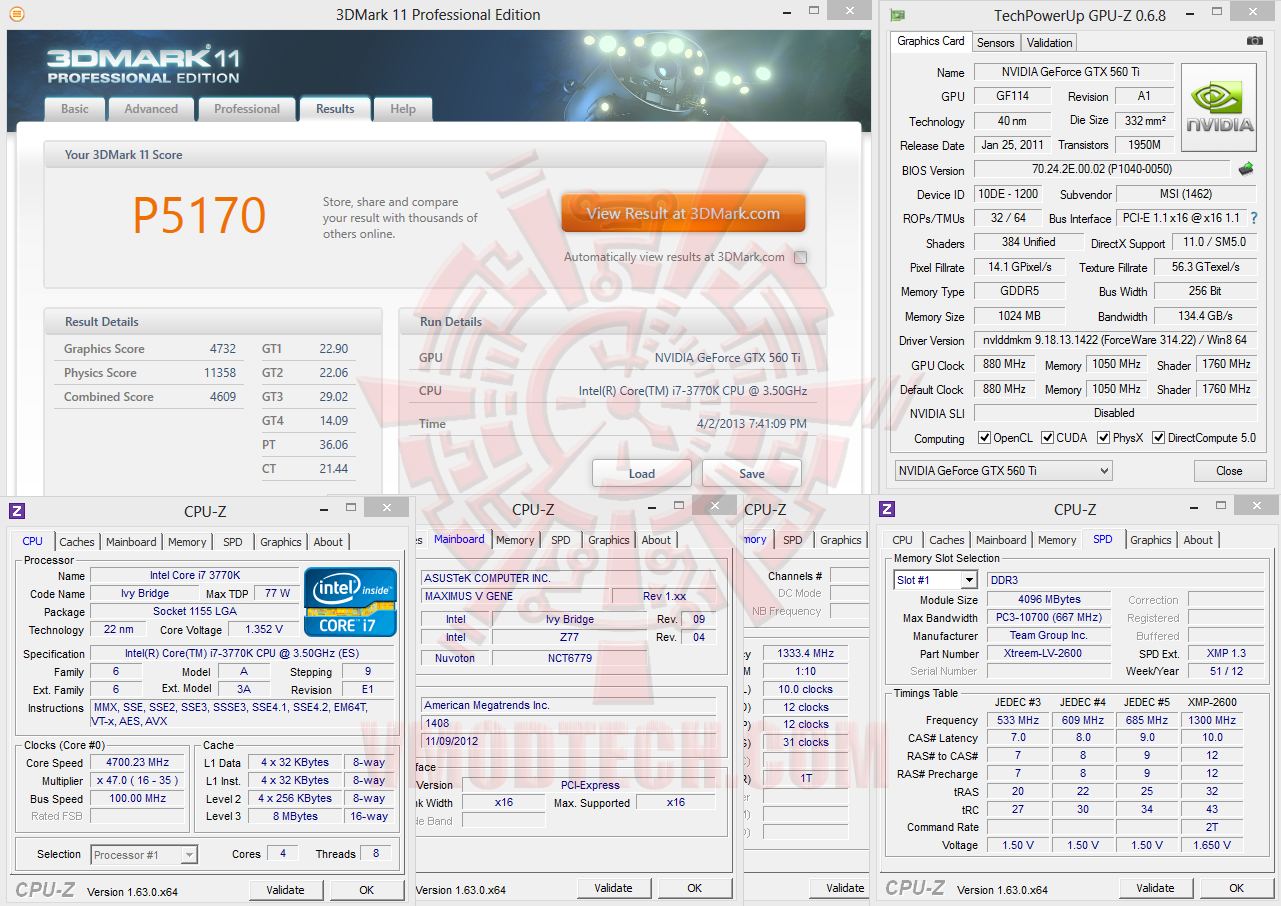Image resolution: width=1281 pixels, height=906 pixels.
Task: Toggle the DirectCompute 5.0 checkbox
Action: point(1159,438)
